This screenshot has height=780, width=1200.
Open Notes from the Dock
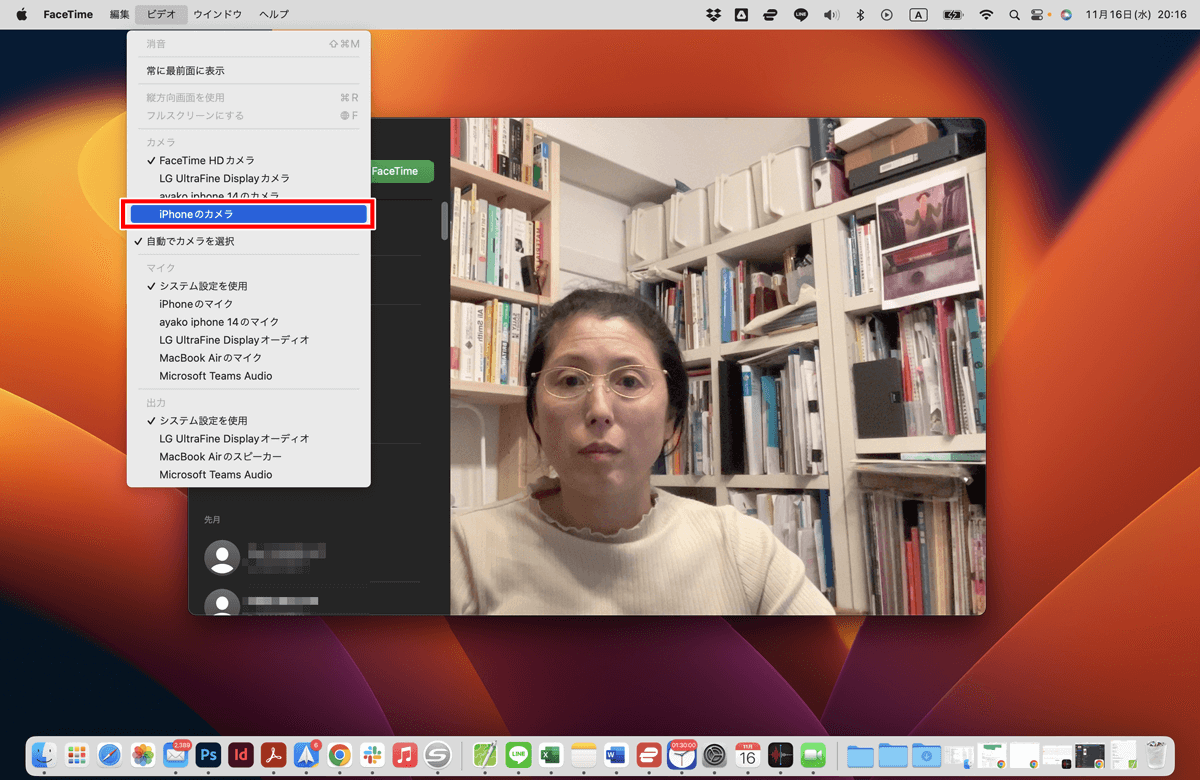pos(584,755)
